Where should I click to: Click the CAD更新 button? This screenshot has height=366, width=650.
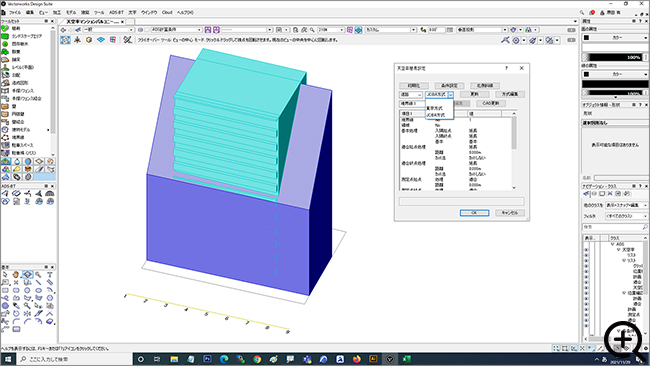click(491, 103)
